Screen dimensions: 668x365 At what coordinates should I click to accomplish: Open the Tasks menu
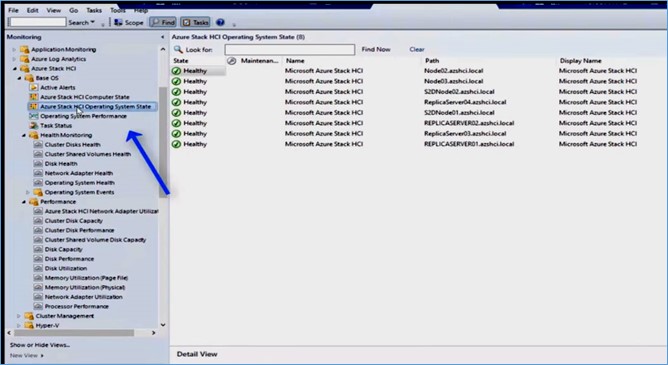tap(94, 10)
